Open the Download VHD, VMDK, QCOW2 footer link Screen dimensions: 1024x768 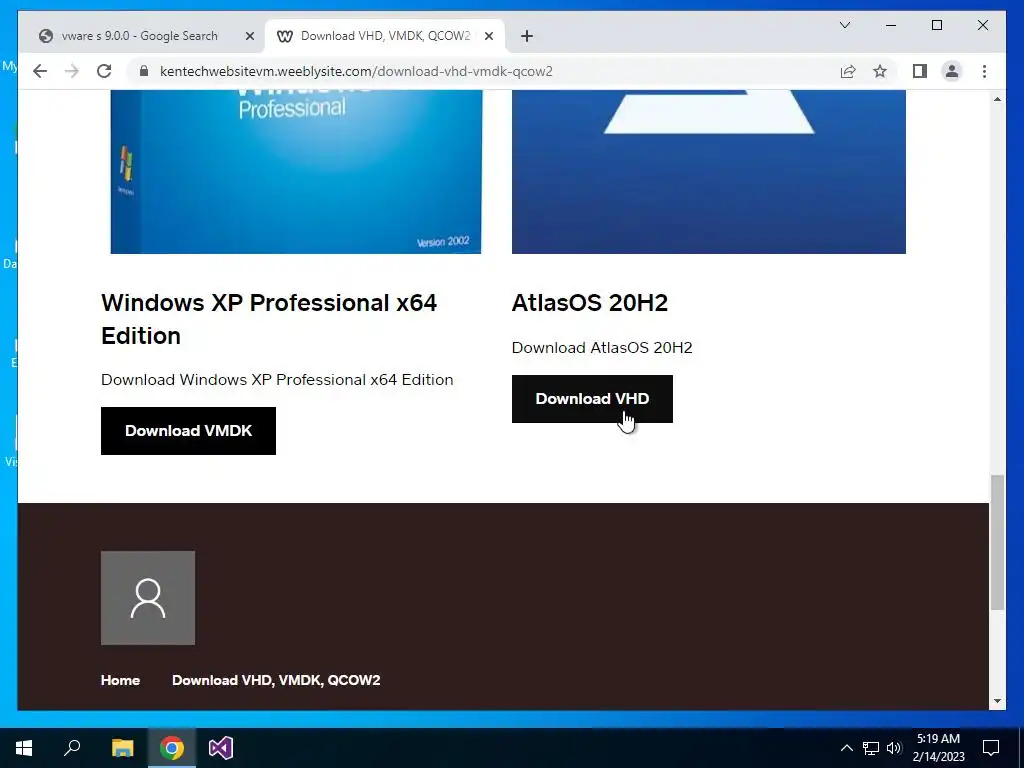(x=276, y=680)
